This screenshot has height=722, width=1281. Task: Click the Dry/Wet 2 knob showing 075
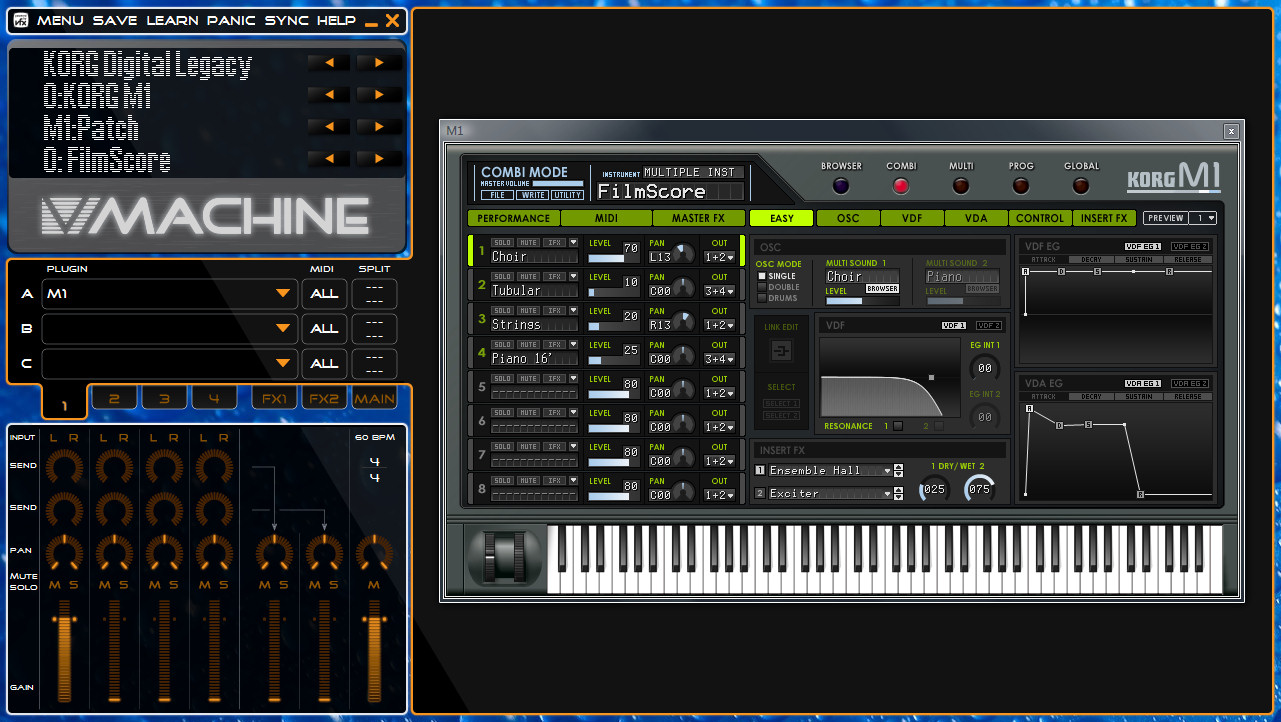[x=979, y=488]
